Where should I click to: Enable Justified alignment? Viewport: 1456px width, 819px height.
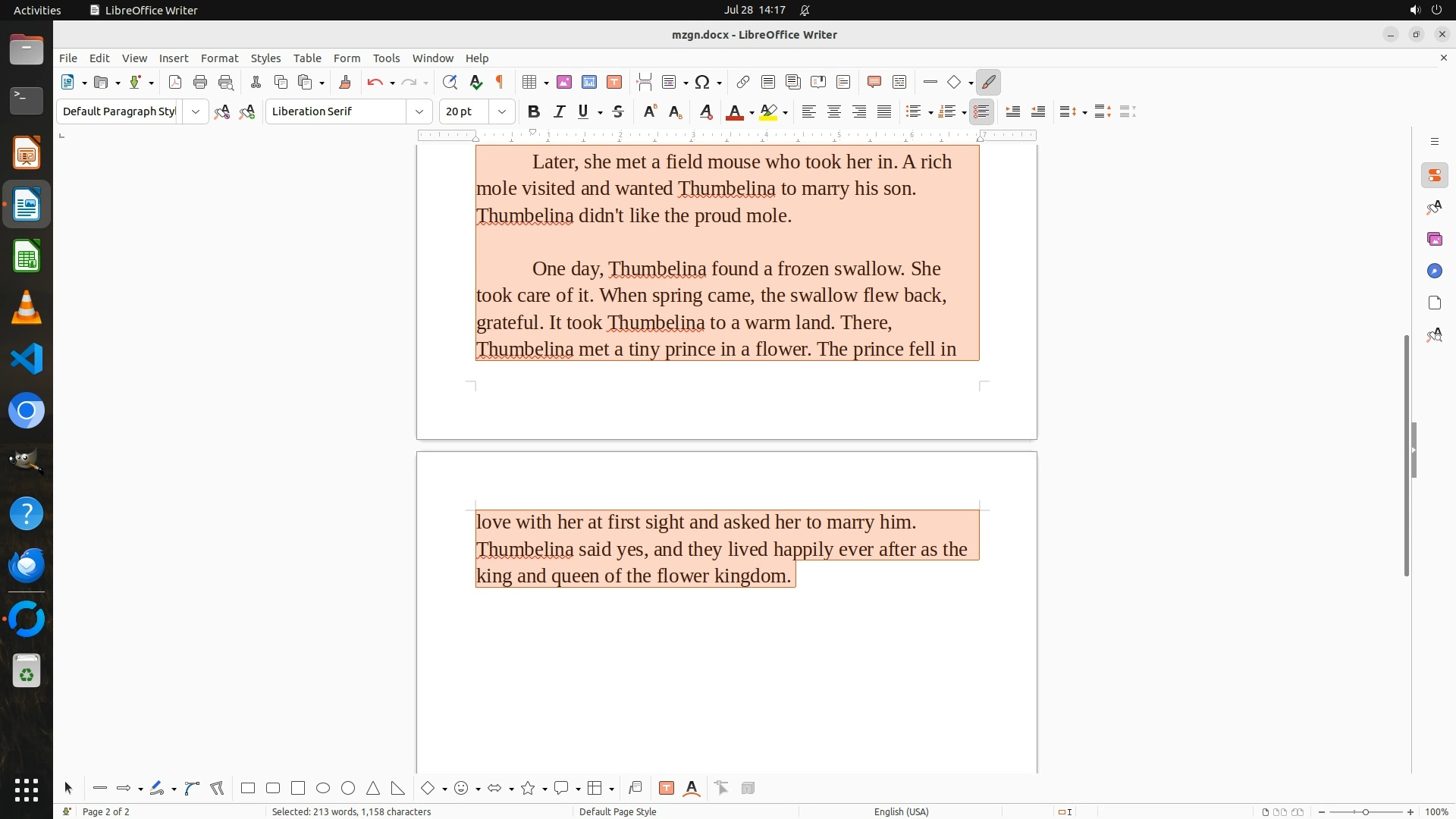(884, 112)
